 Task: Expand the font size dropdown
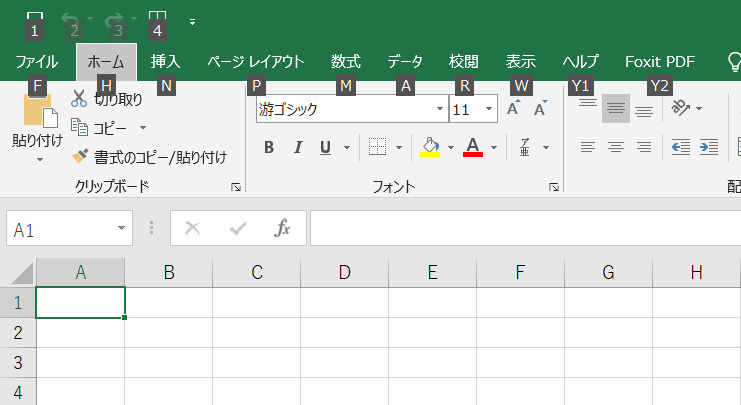tap(489, 109)
